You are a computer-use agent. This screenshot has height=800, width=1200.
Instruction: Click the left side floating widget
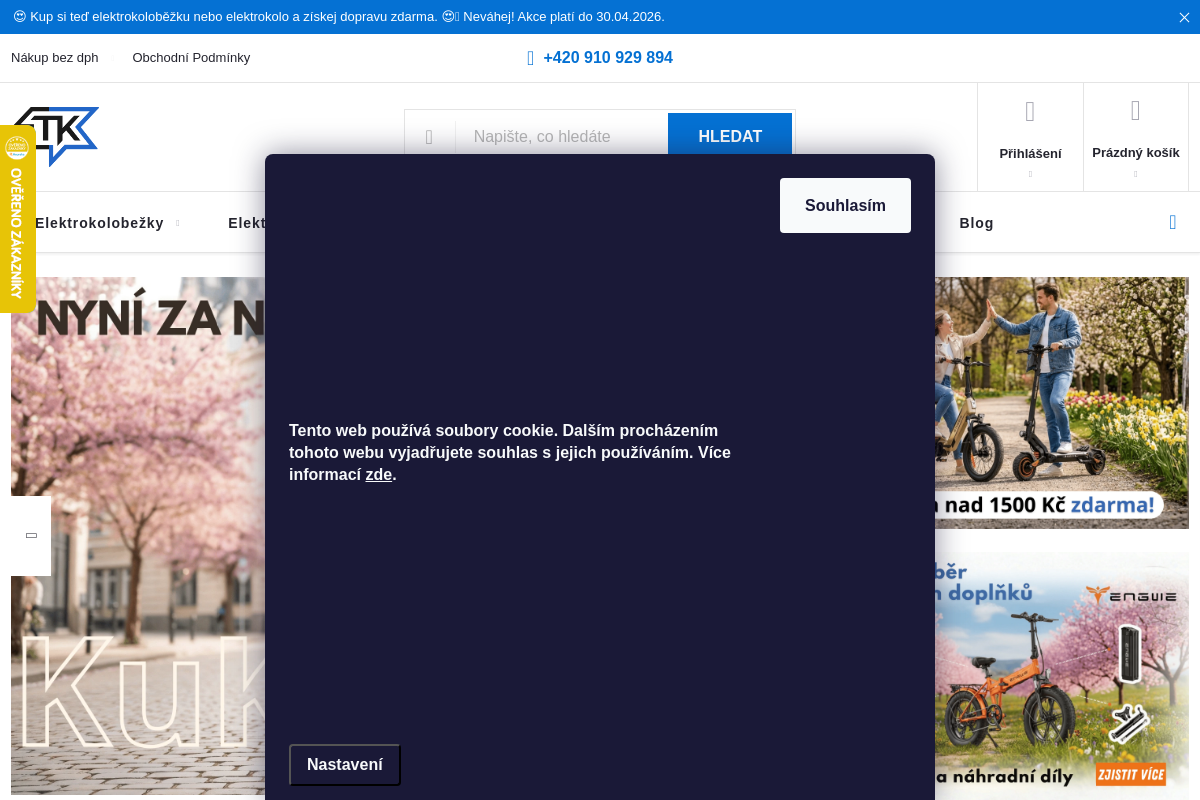(x=31, y=536)
